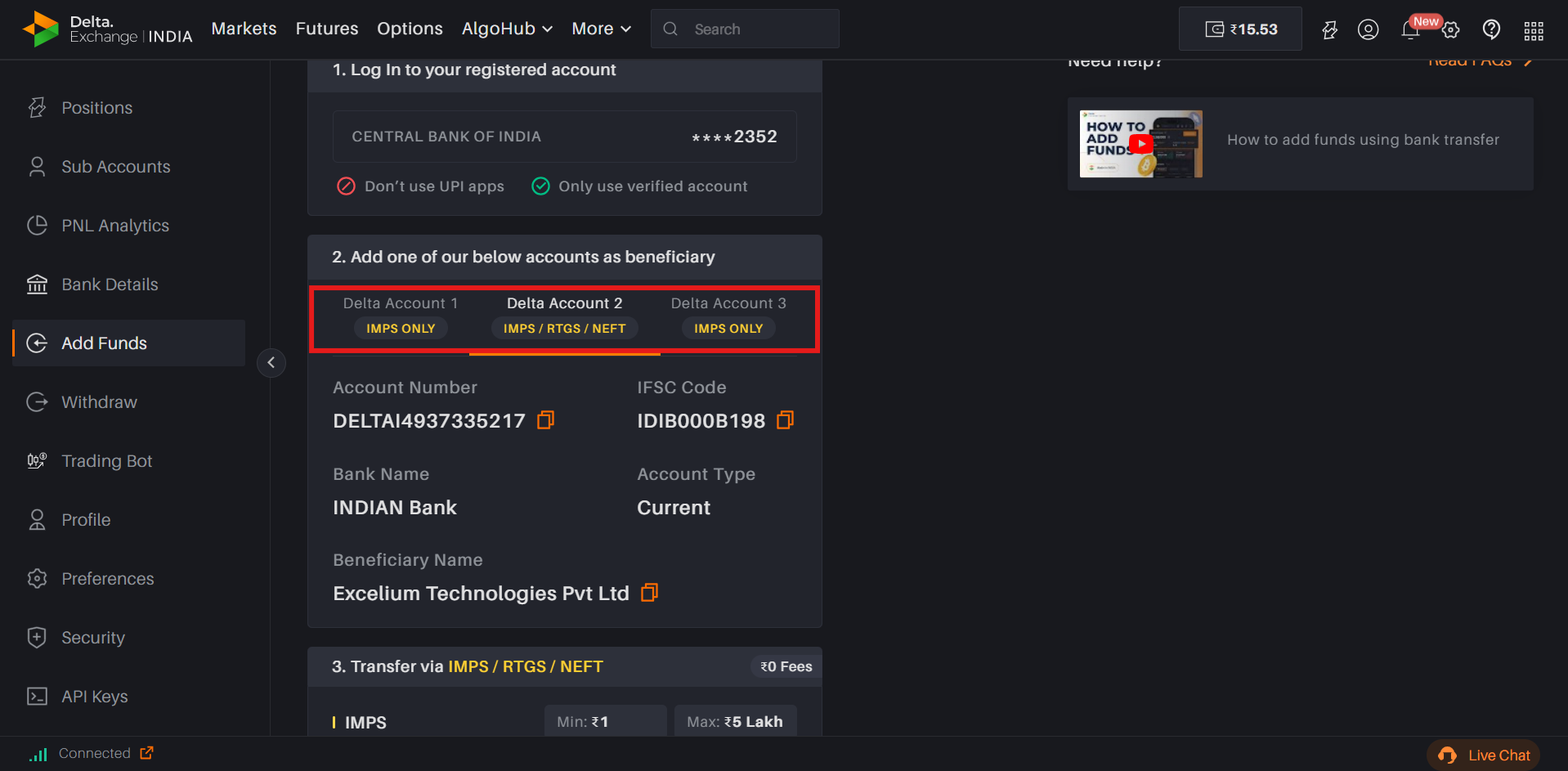Viewport: 1568px width, 771px height.
Task: Click the 'Current' account type value
Action: [674, 508]
